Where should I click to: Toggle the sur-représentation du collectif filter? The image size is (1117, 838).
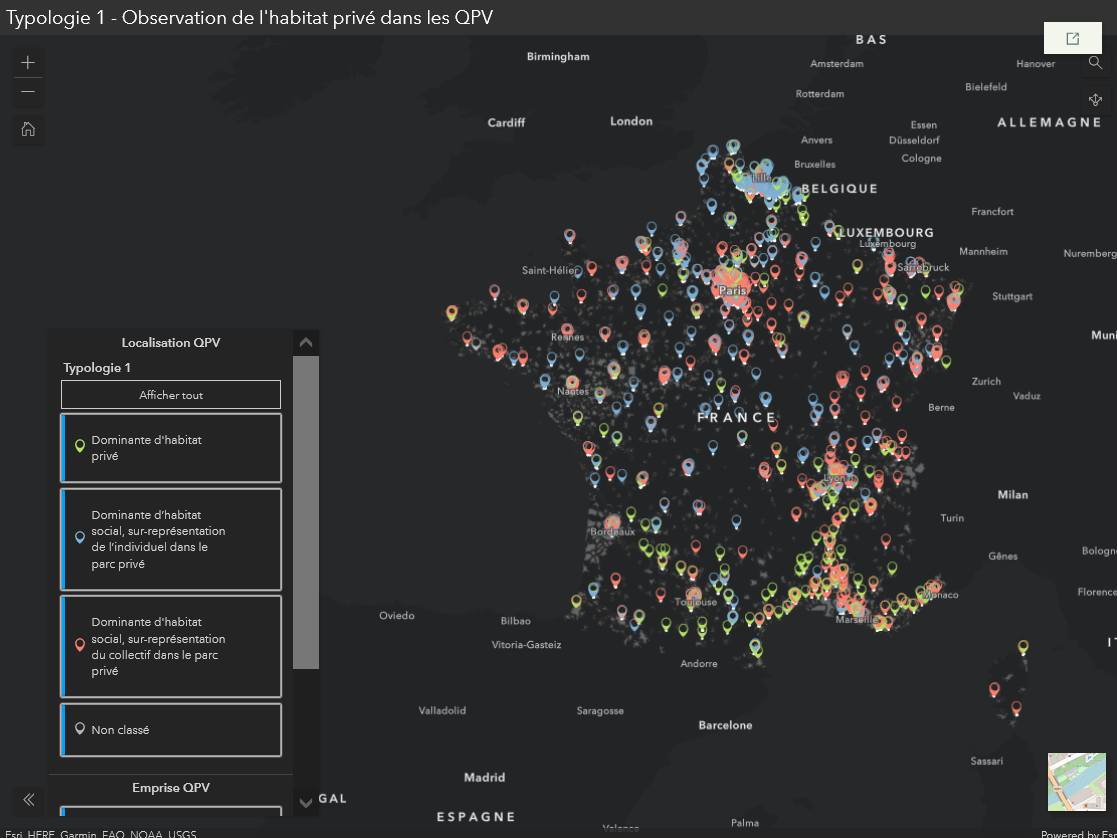point(171,646)
